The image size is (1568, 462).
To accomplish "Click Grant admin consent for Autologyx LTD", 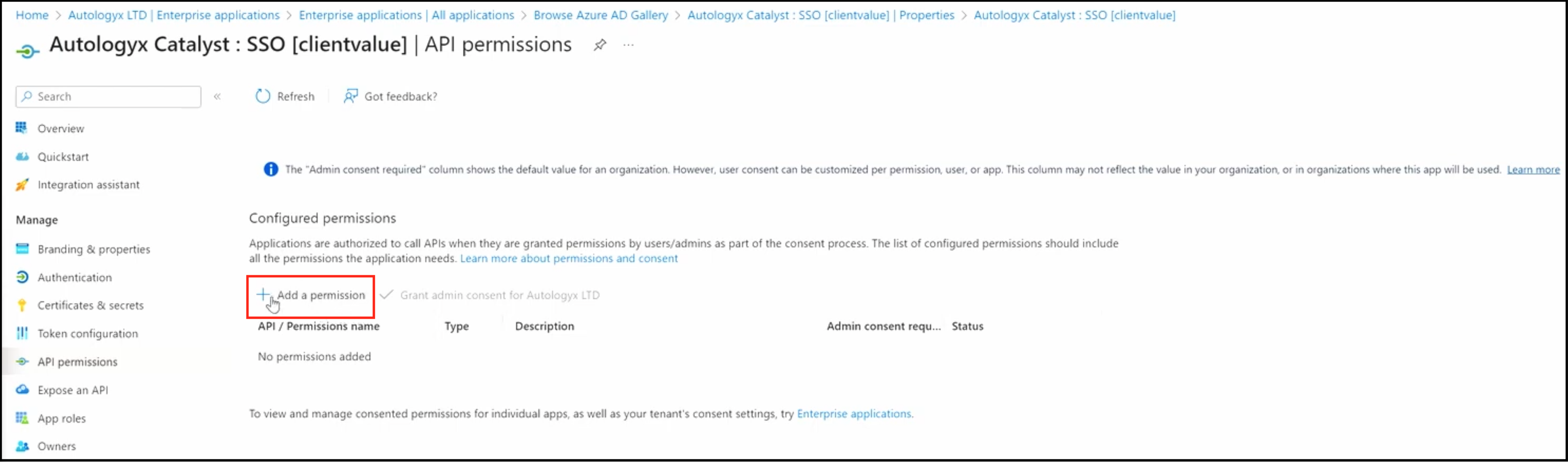I will [490, 295].
